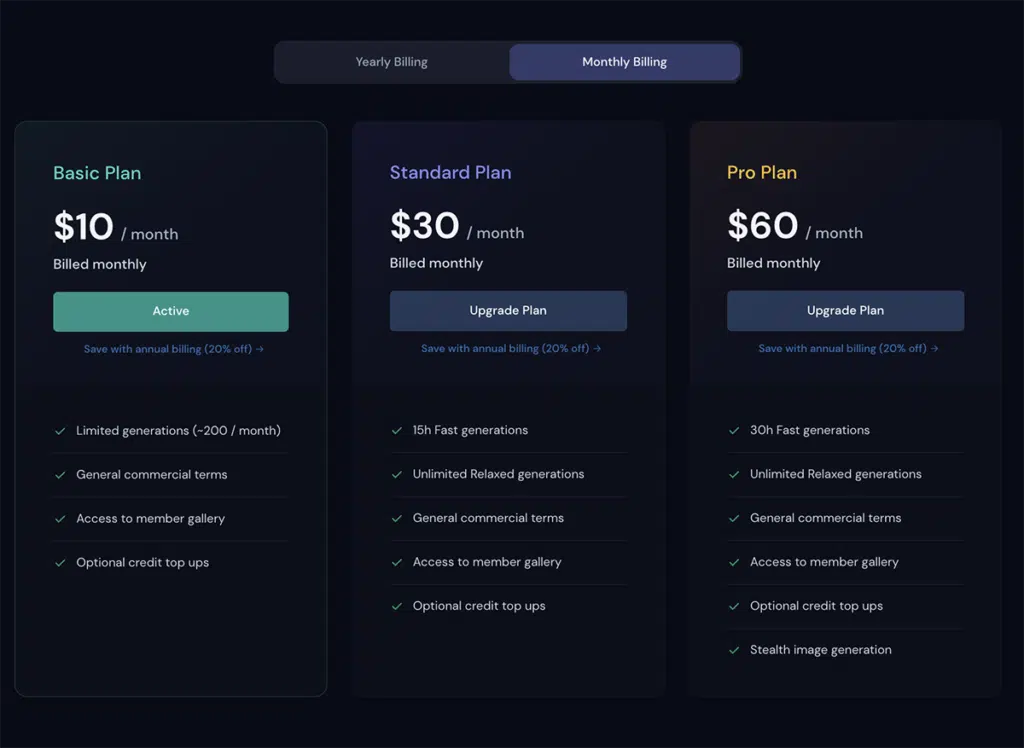
Task: Upgrade to the Standard Plan
Action: (x=508, y=310)
